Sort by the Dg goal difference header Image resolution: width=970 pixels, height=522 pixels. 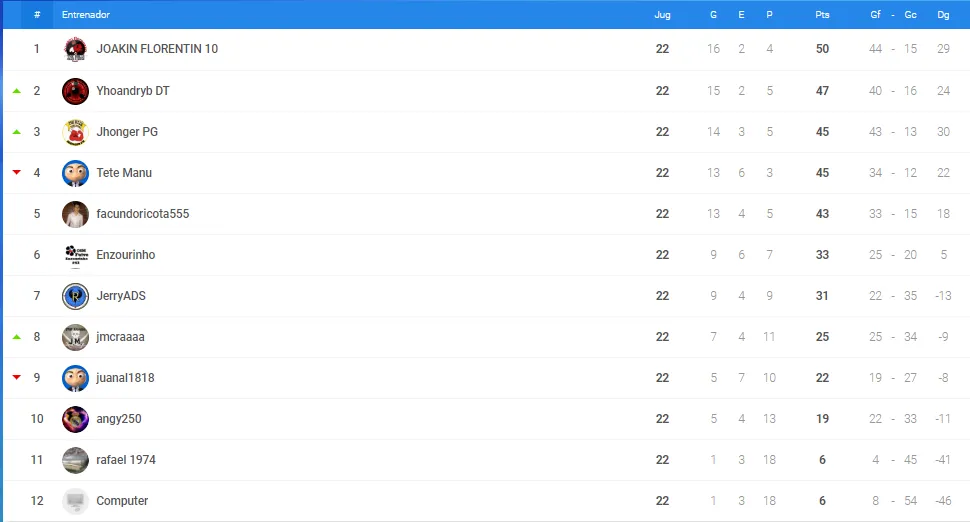(943, 14)
